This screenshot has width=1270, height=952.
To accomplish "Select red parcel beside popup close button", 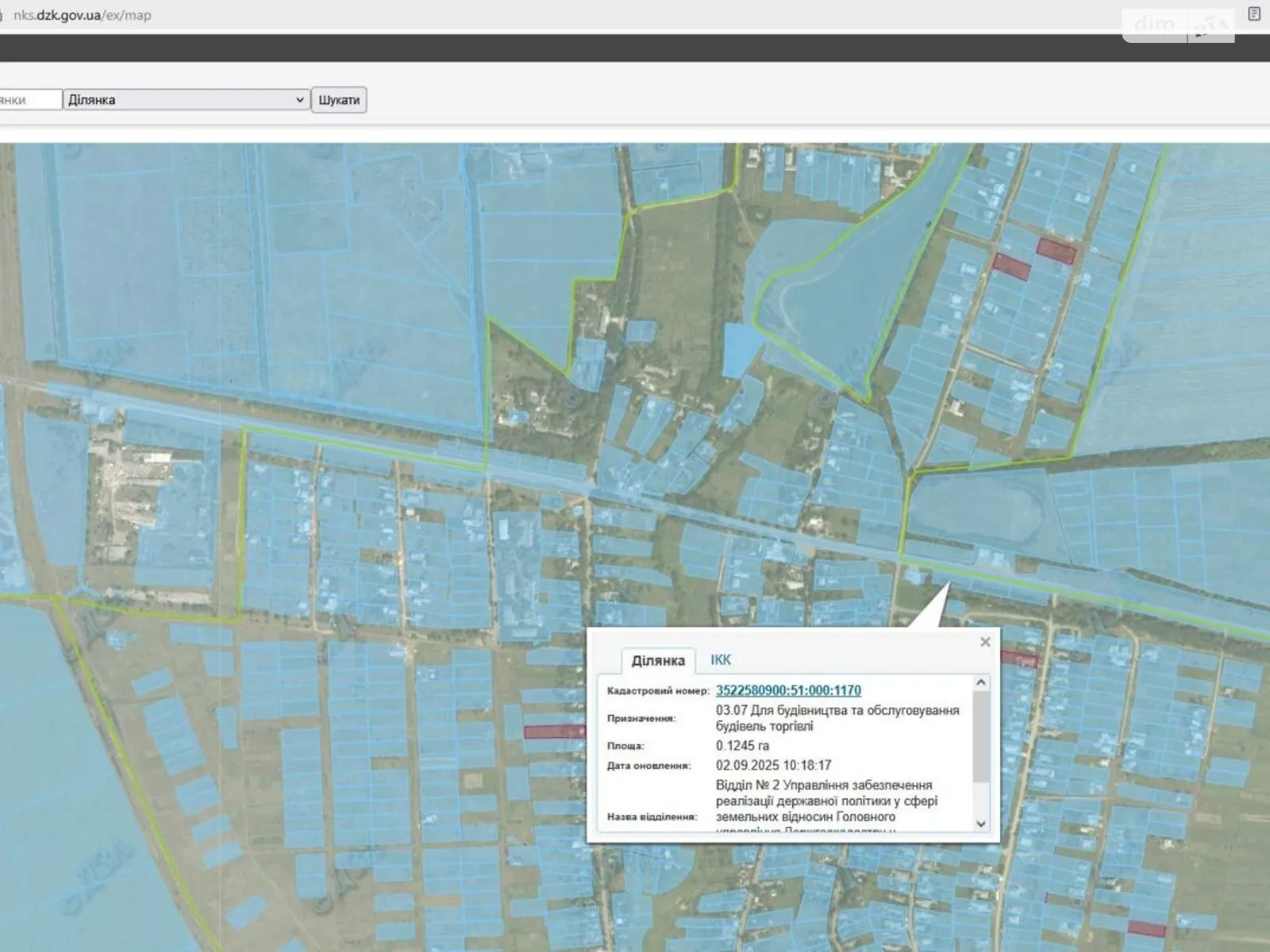I will coord(1019,658).
